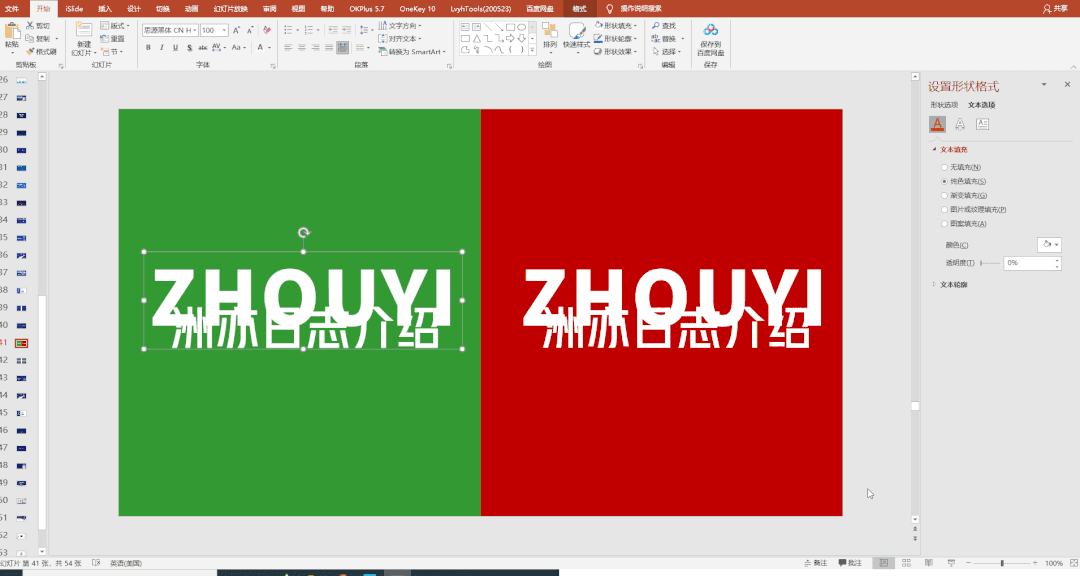This screenshot has width=1080, height=576.
Task: Open Text Effects icon in format pane
Action: (960, 124)
